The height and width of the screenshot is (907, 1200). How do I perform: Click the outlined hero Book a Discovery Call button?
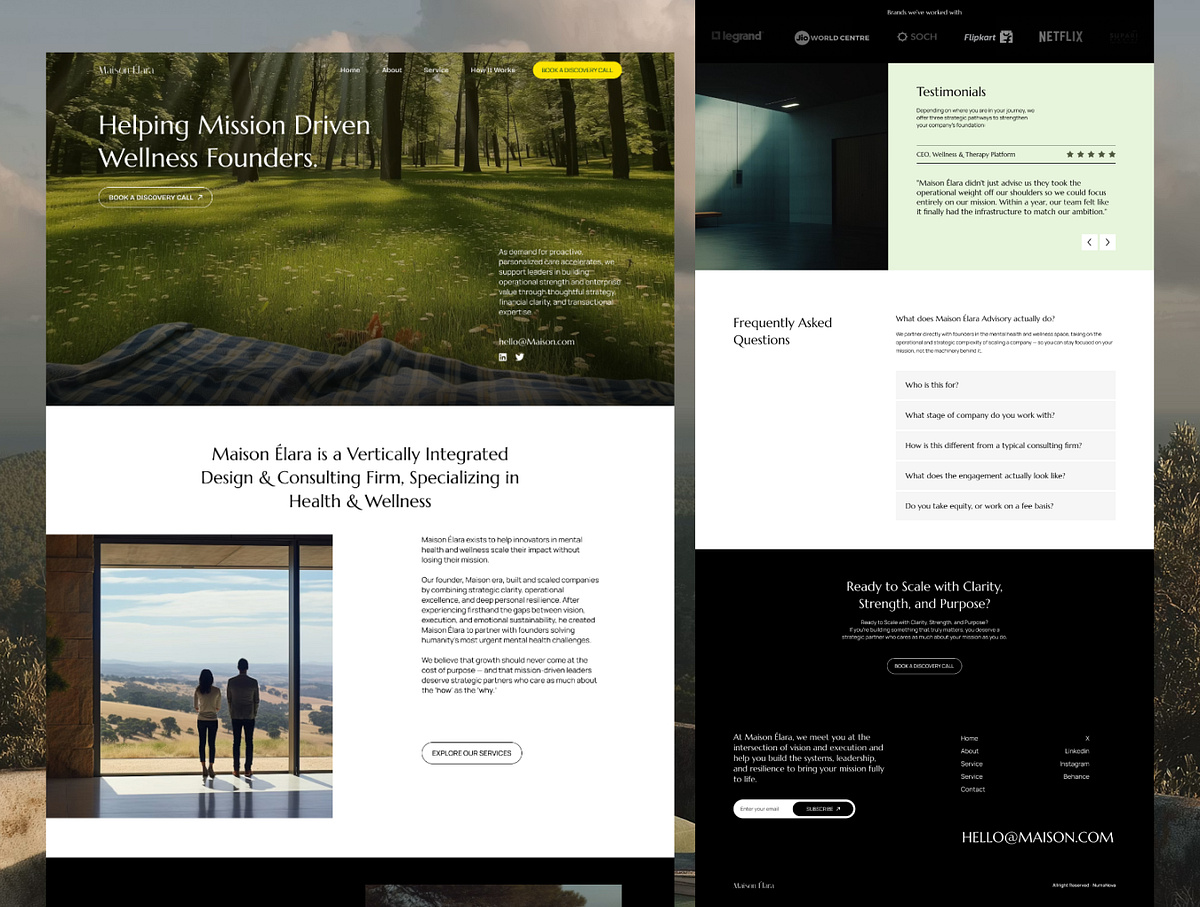(155, 198)
